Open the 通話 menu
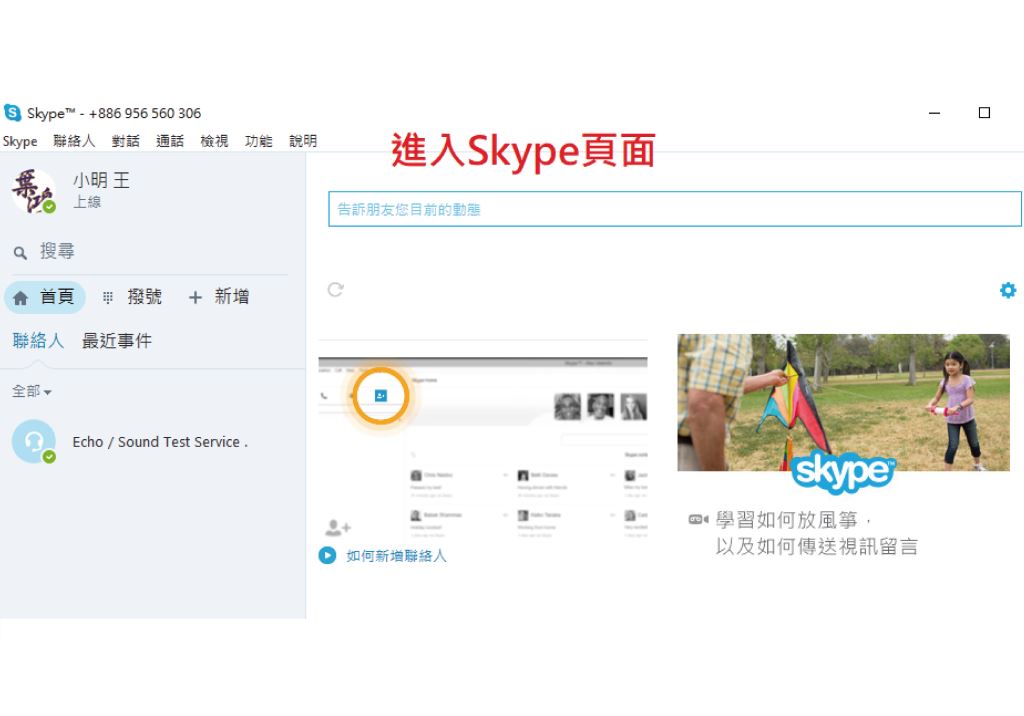This screenshot has height=716, width=1024. point(170,141)
